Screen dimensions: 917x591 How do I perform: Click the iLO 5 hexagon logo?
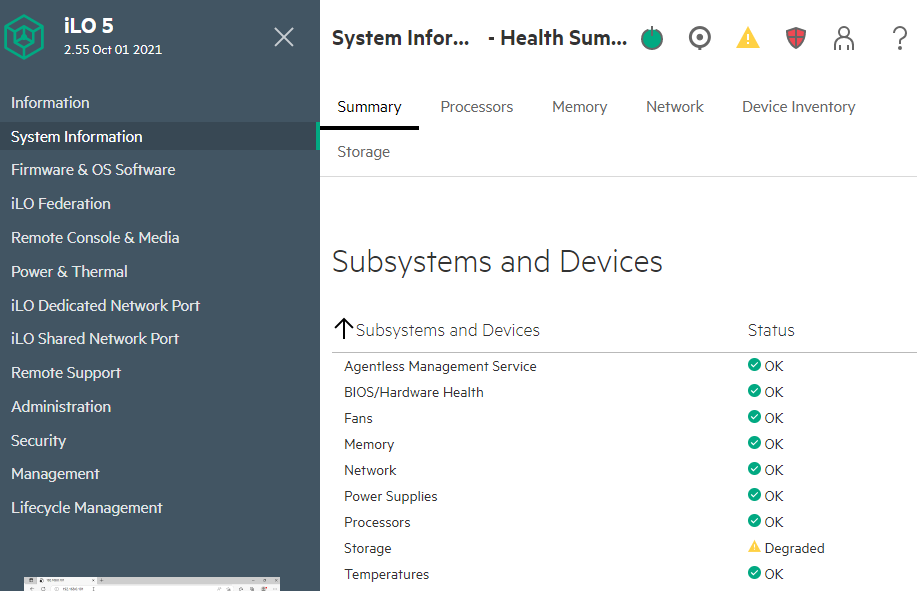click(x=27, y=37)
